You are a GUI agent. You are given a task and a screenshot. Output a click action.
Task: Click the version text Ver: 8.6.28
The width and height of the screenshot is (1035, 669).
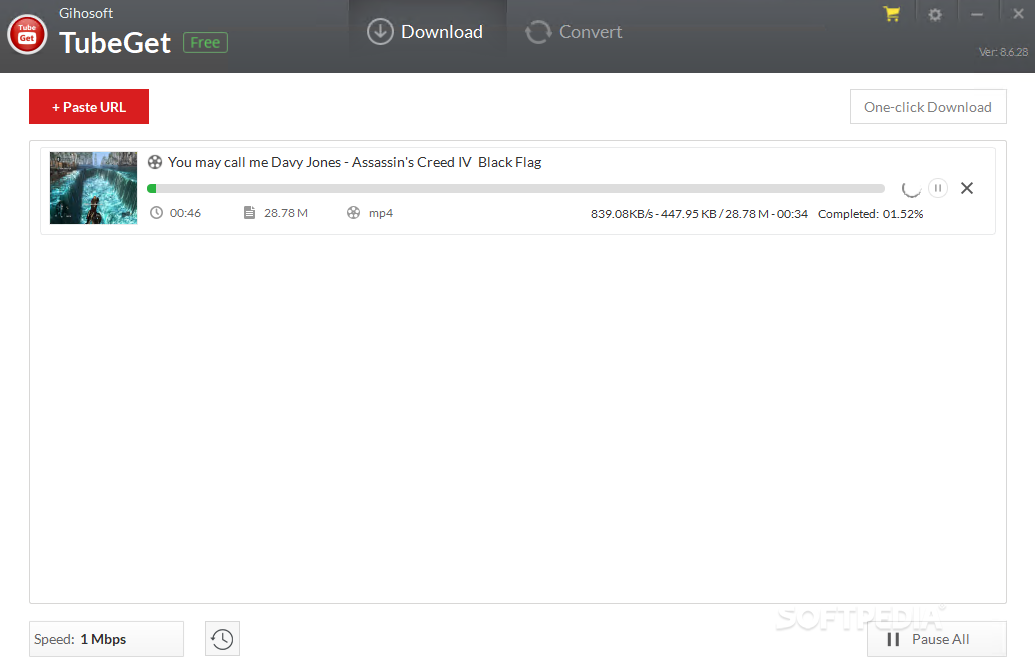[x=1003, y=52]
